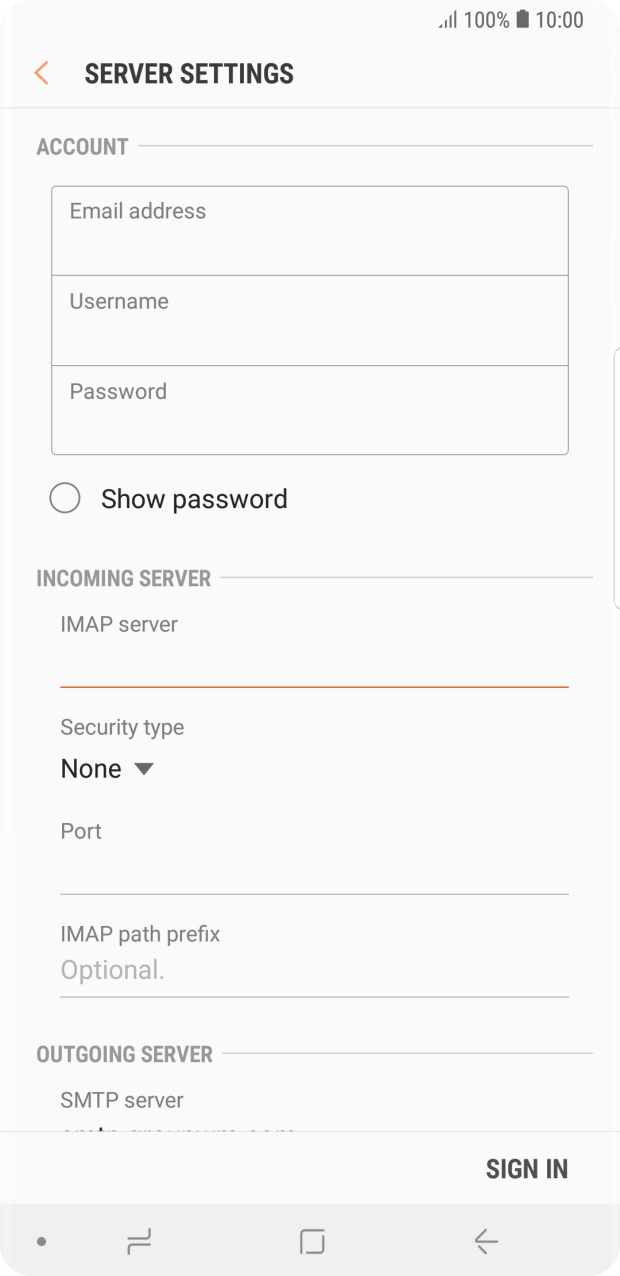Tap the Back navigation key
Image resolution: width=620 pixels, height=1276 pixels.
pyautogui.click(x=484, y=1242)
